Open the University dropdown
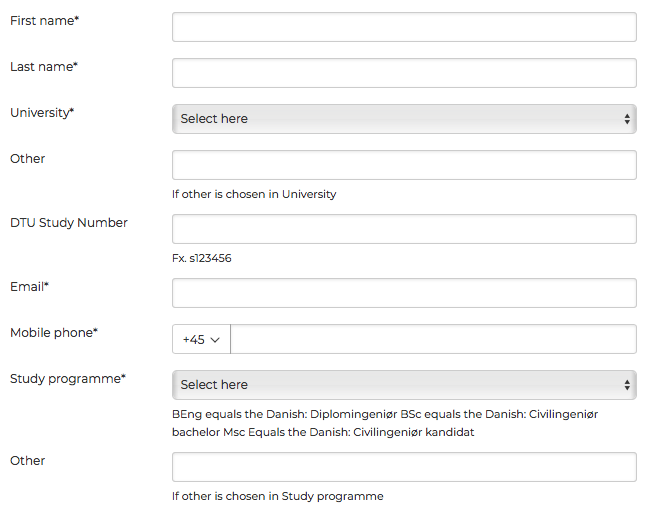The height and width of the screenshot is (512, 650). point(404,119)
